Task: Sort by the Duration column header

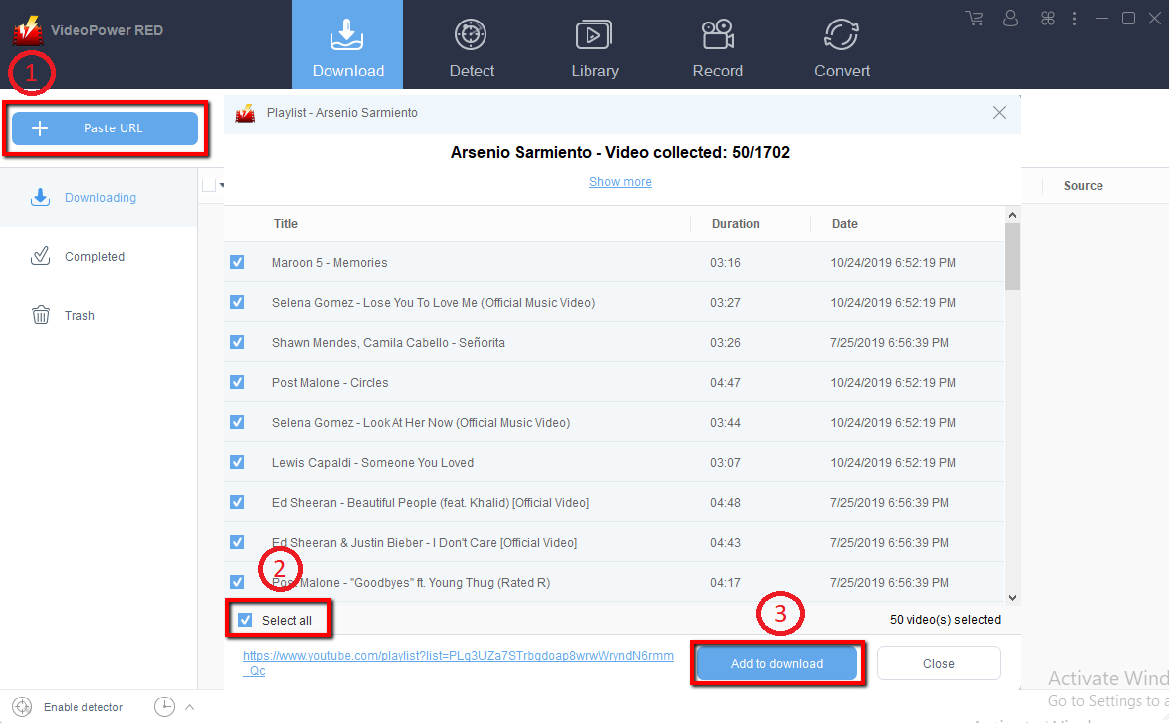Action: point(735,224)
